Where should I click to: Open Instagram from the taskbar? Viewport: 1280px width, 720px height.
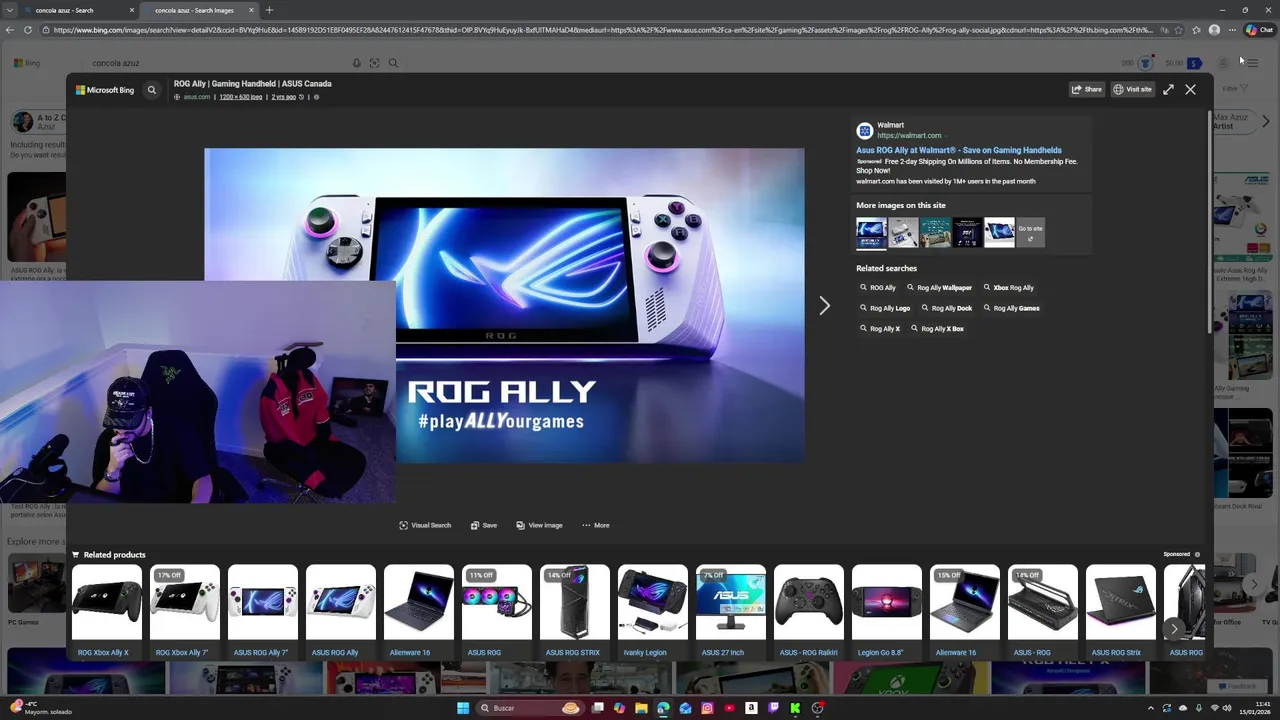[707, 708]
